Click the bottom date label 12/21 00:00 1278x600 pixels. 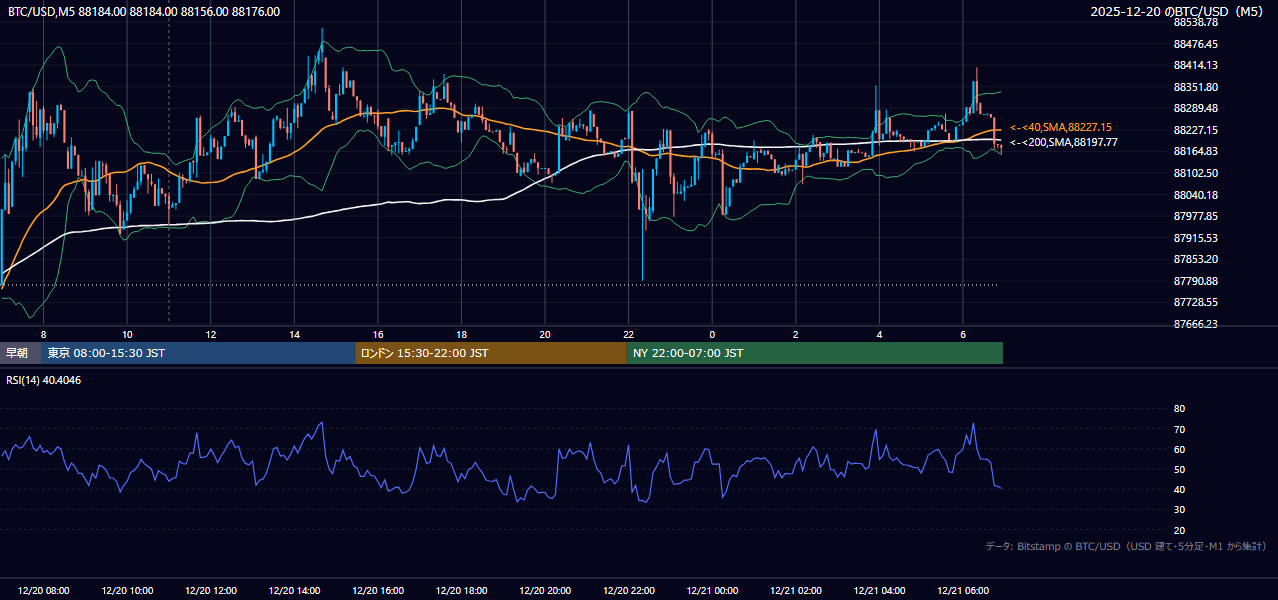[x=712, y=591]
